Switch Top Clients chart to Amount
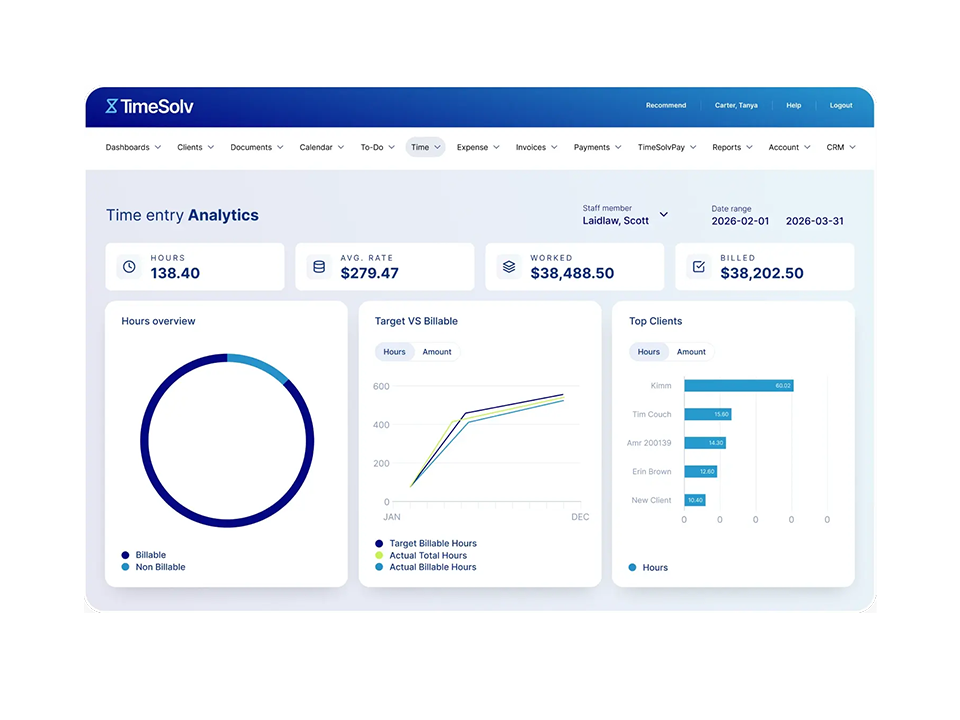 click(691, 352)
